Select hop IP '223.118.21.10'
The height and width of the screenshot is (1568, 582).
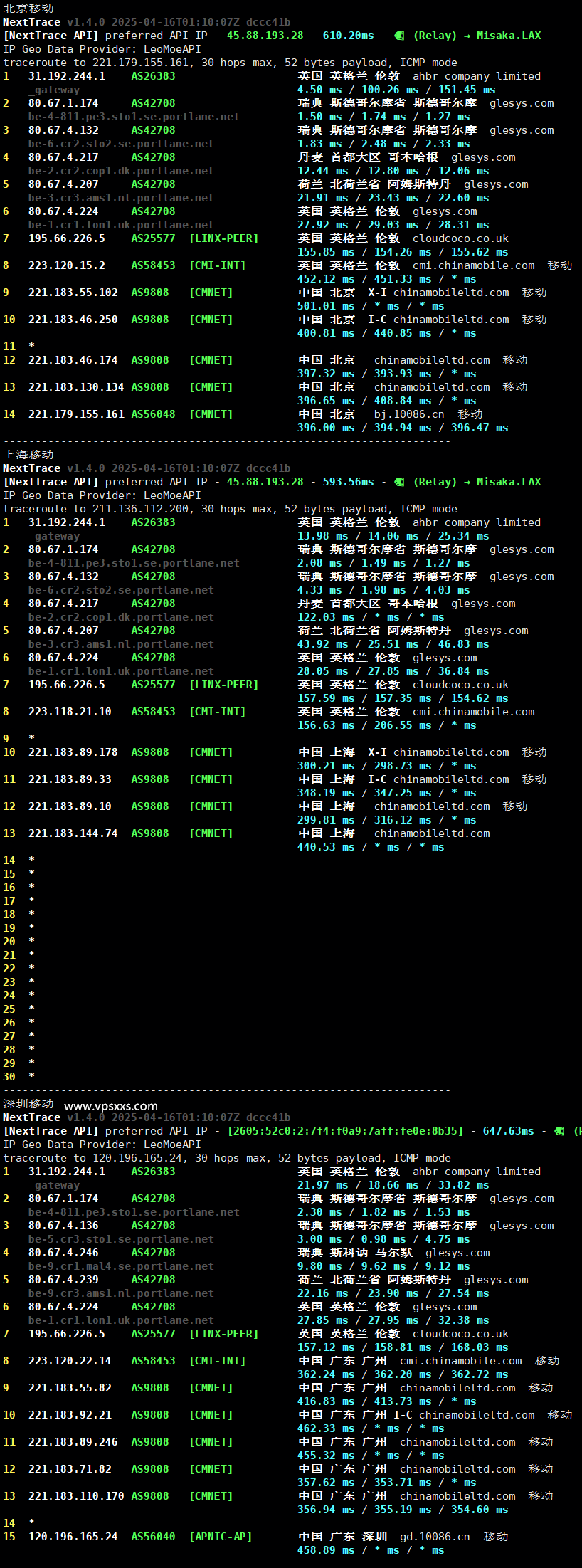pos(70,712)
